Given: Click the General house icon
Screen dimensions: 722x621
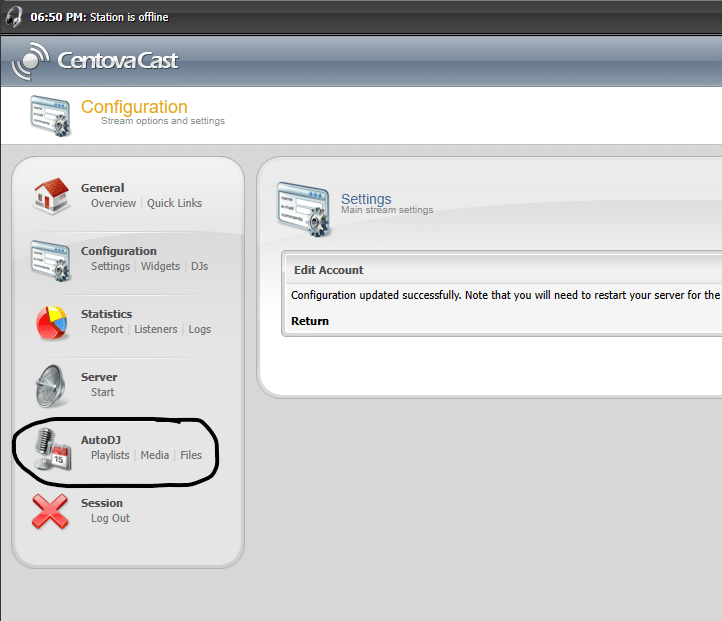Looking at the screenshot, I should click(51, 196).
